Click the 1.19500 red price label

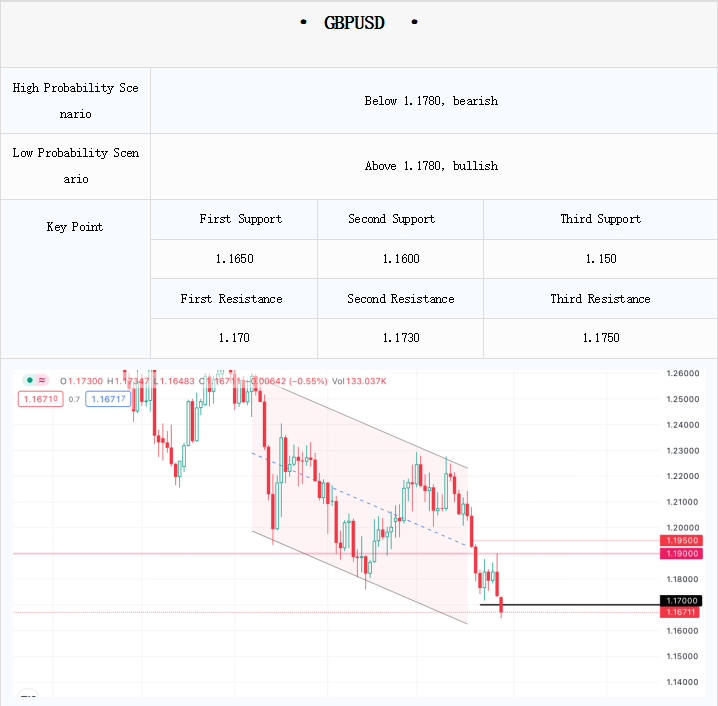[681, 540]
